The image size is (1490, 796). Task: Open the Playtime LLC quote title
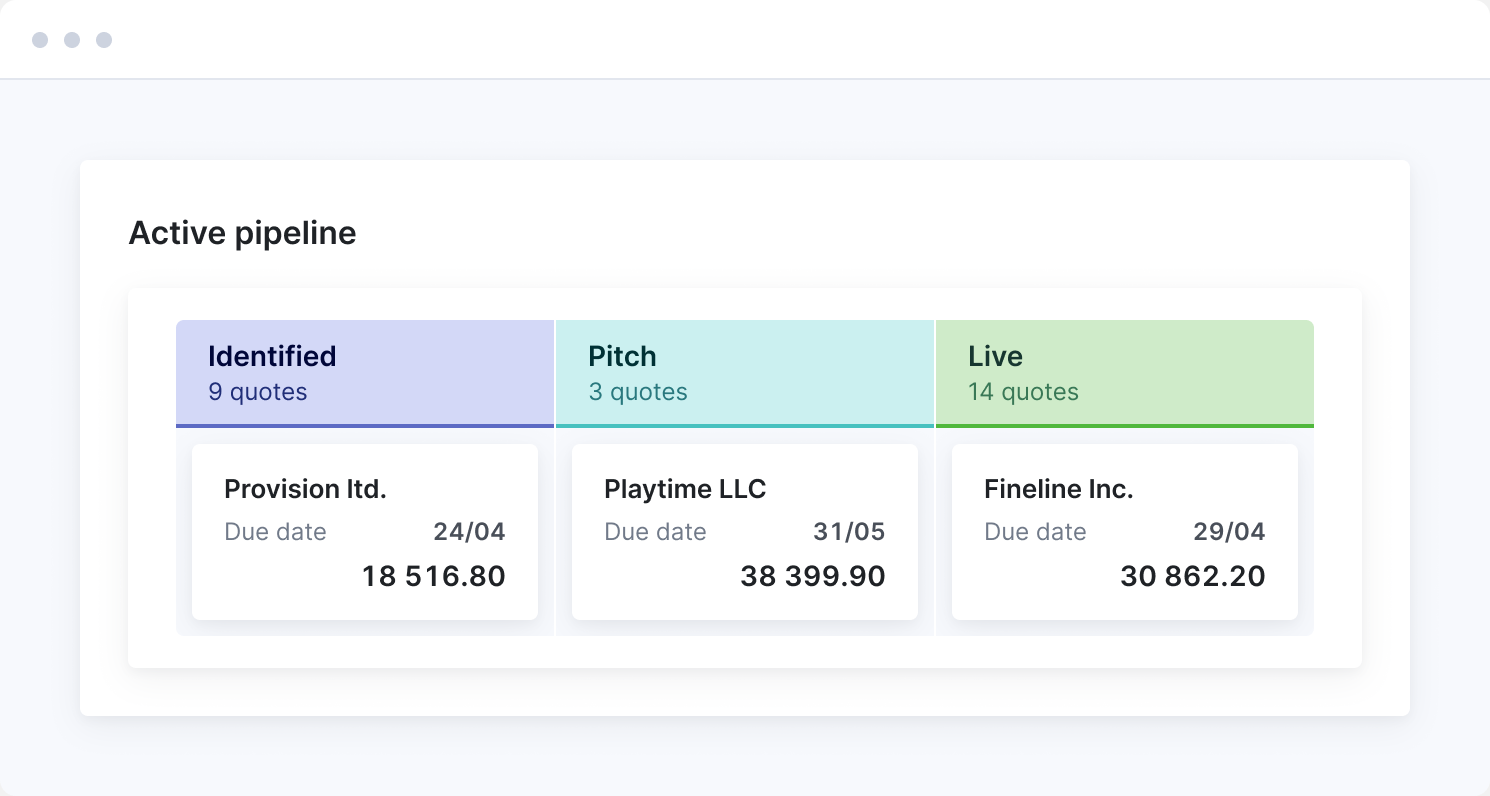685,489
